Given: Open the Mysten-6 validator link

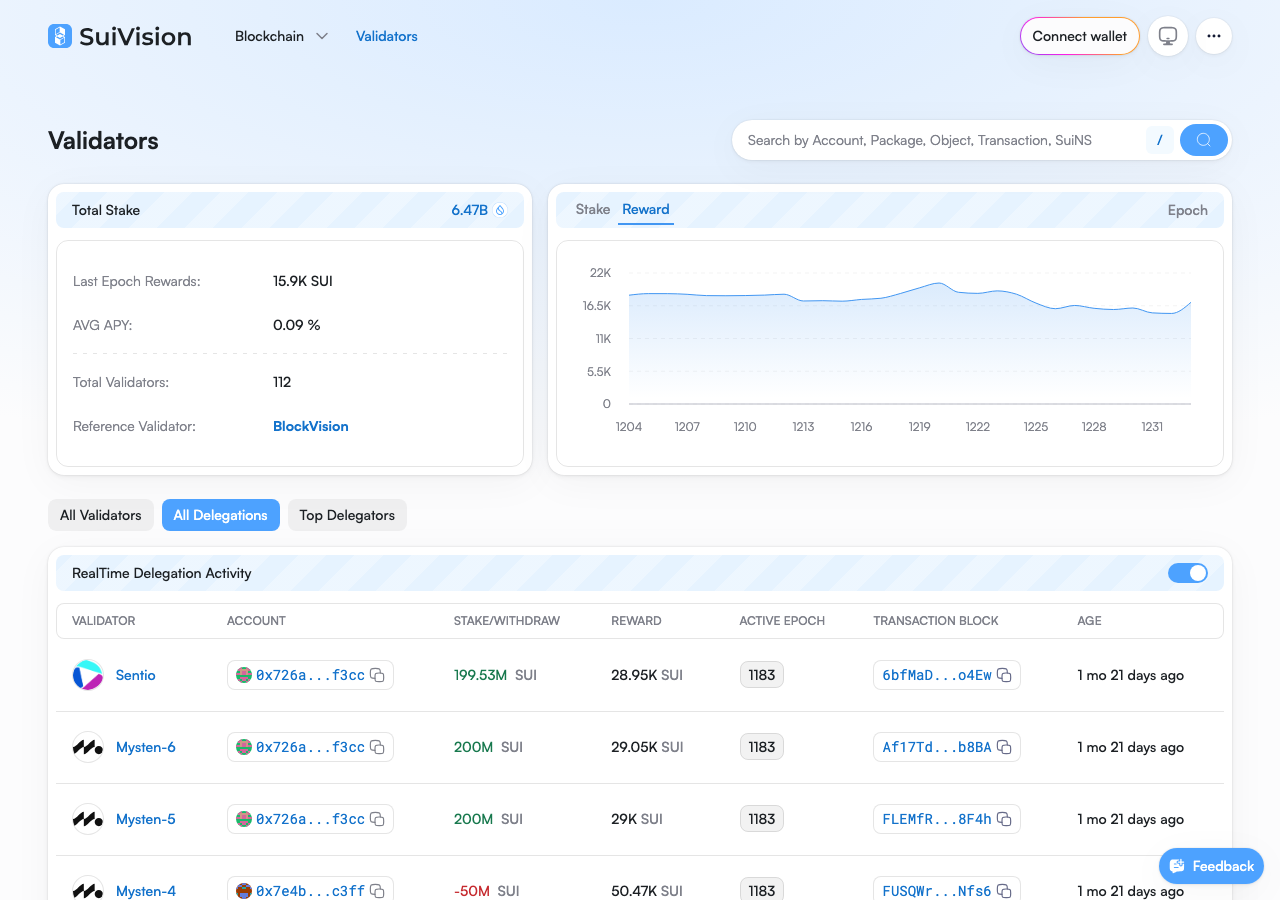Looking at the screenshot, I should pos(146,747).
